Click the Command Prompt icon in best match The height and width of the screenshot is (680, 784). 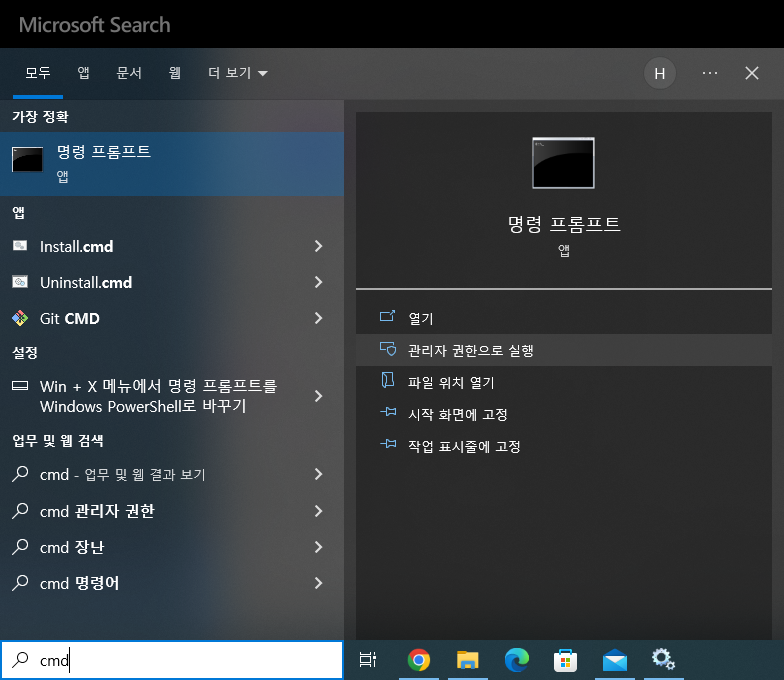pyautogui.click(x=27, y=160)
